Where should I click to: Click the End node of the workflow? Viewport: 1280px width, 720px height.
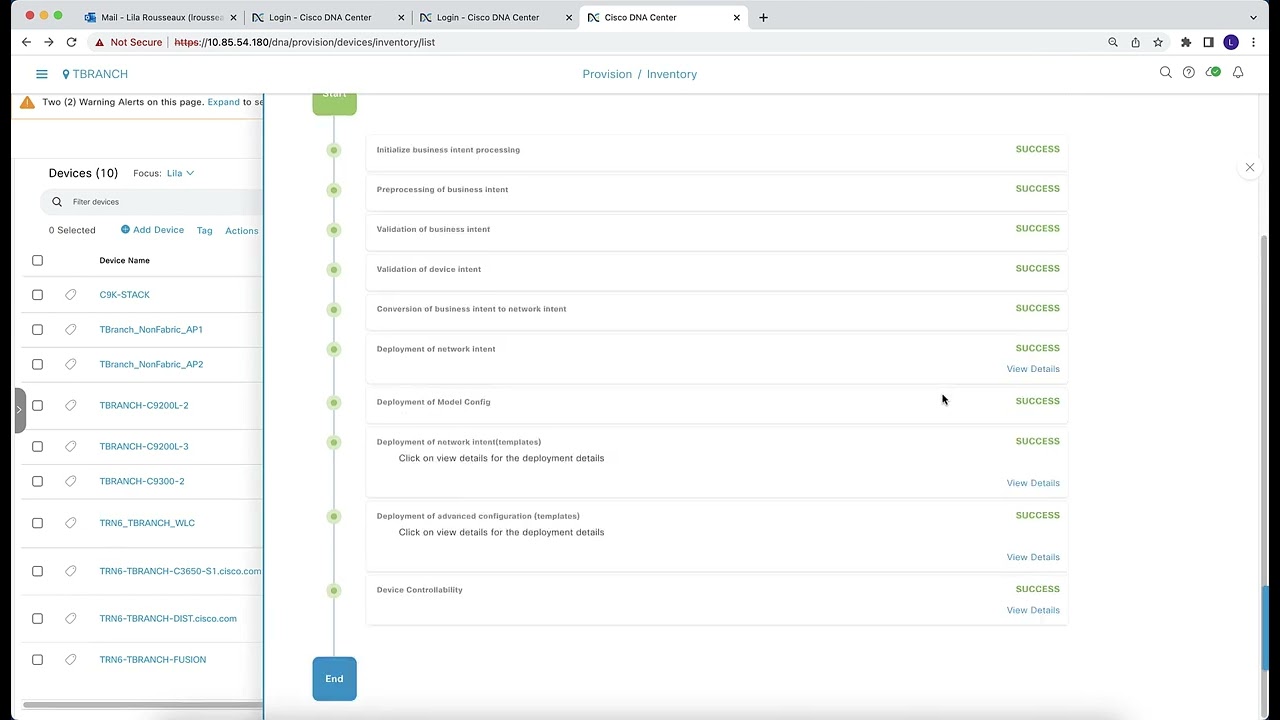[334, 679]
